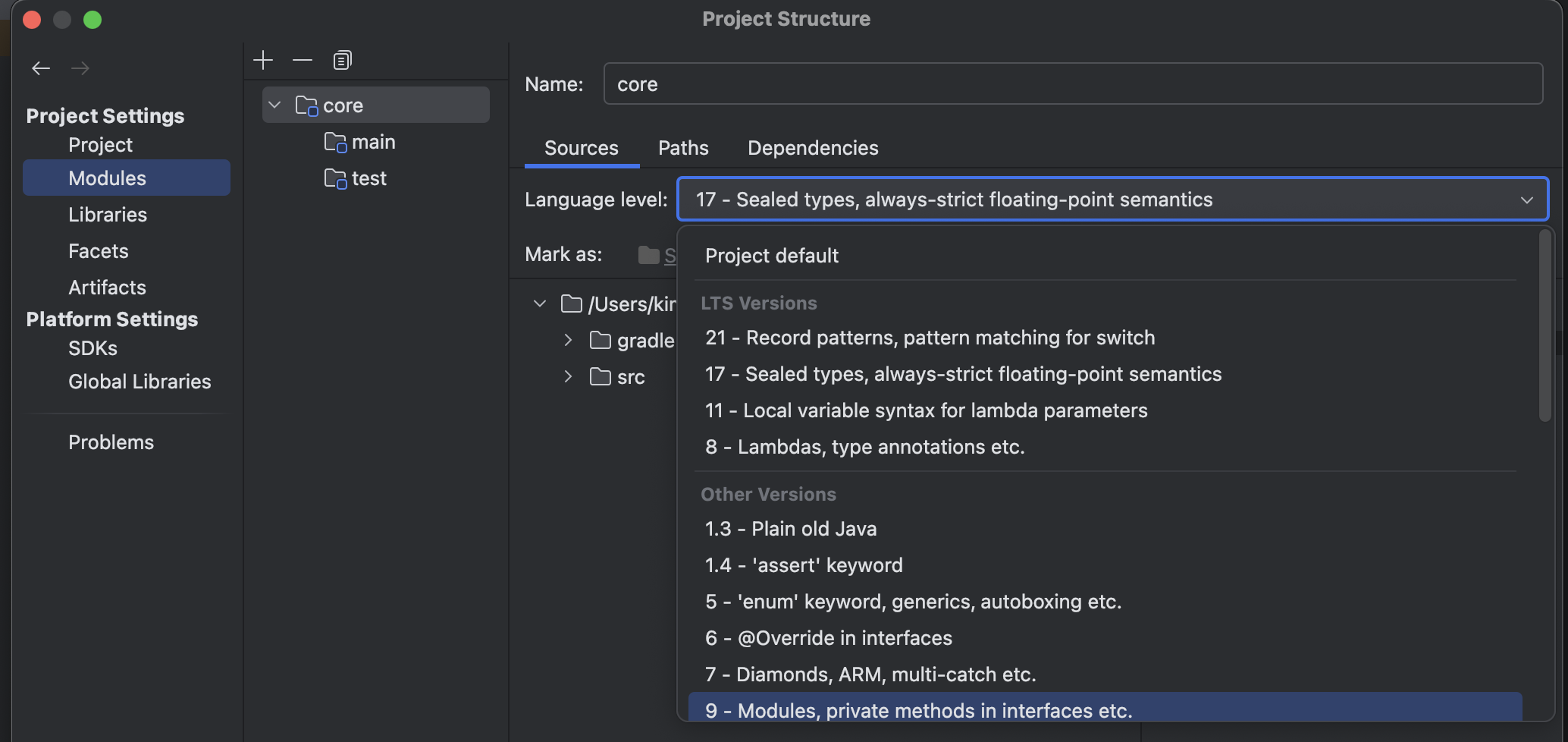Click the dropdown list scrollbar

[1544, 326]
